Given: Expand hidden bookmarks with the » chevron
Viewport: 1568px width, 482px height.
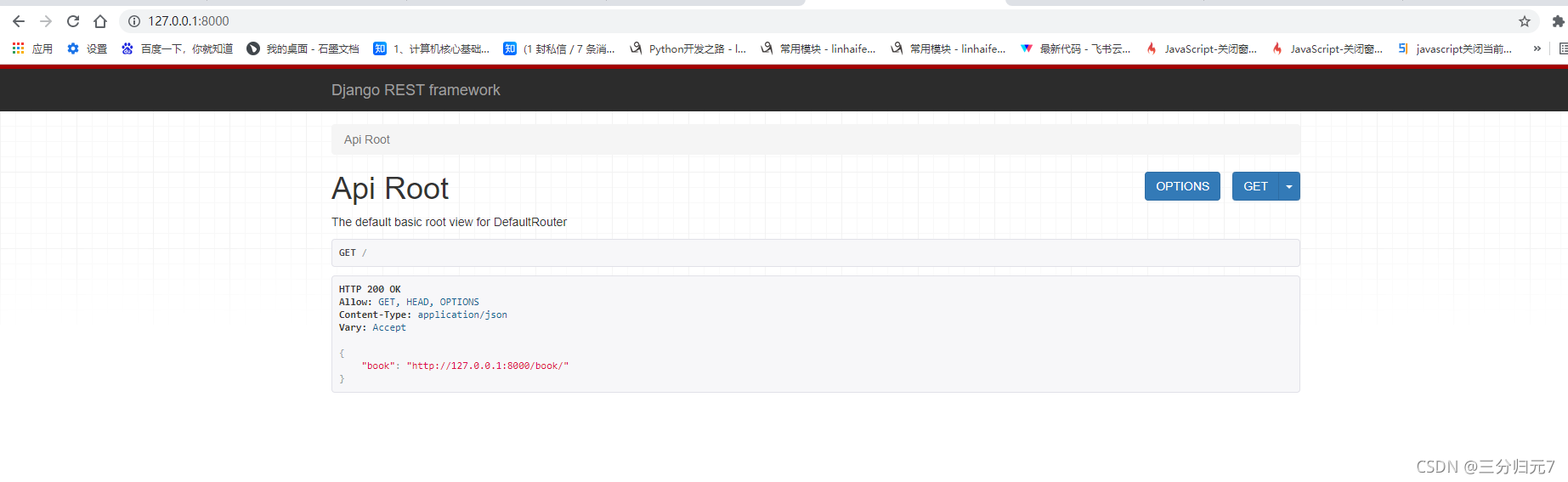Looking at the screenshot, I should [1537, 48].
